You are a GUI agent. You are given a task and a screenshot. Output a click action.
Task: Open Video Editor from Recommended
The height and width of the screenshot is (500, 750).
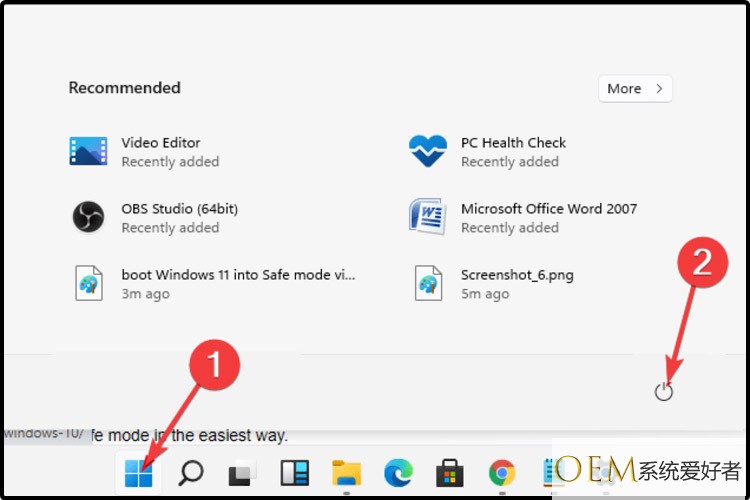[88, 151]
